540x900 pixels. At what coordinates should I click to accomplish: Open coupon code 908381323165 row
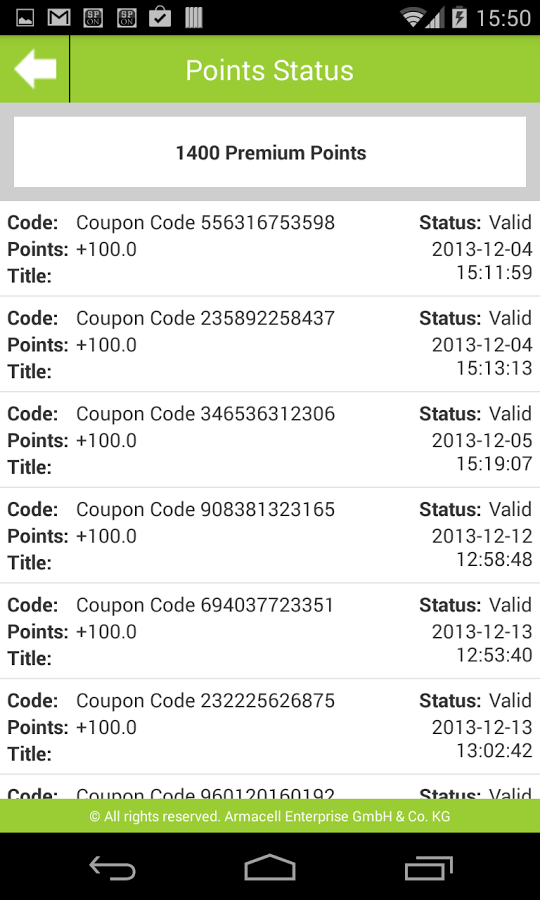tap(270, 536)
